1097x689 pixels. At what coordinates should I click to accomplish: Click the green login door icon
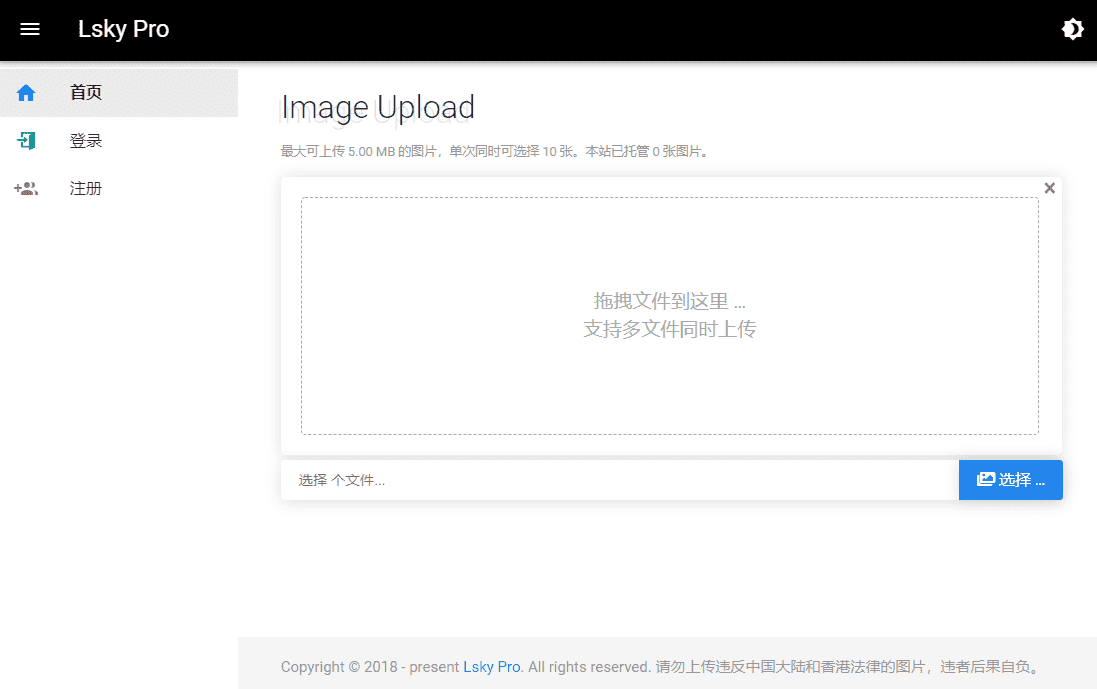click(x=26, y=141)
